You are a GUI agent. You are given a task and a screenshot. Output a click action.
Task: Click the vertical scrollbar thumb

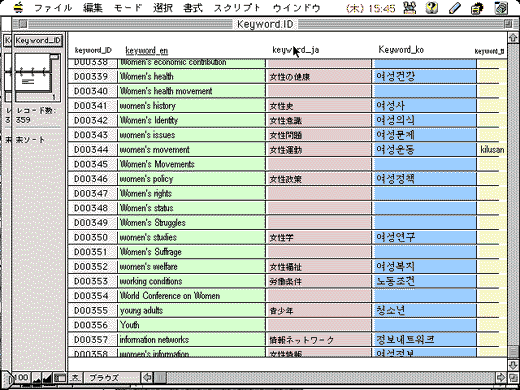pos(513,352)
